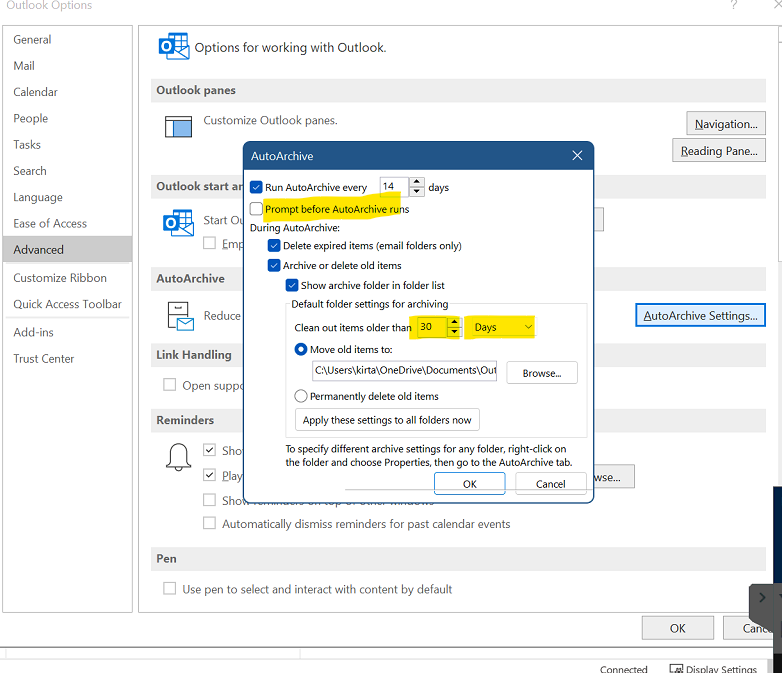
Task: Edit the Run AutoArchive days field
Action: coord(394,187)
